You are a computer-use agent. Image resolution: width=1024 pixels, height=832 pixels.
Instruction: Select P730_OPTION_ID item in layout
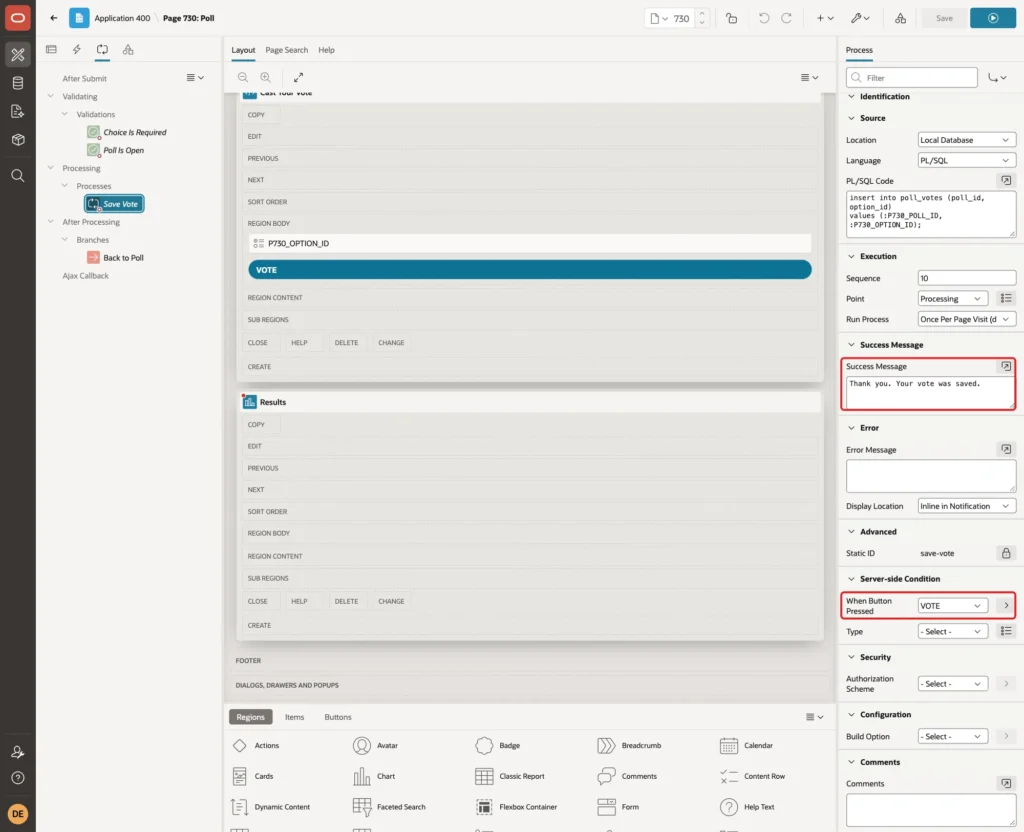[530, 243]
